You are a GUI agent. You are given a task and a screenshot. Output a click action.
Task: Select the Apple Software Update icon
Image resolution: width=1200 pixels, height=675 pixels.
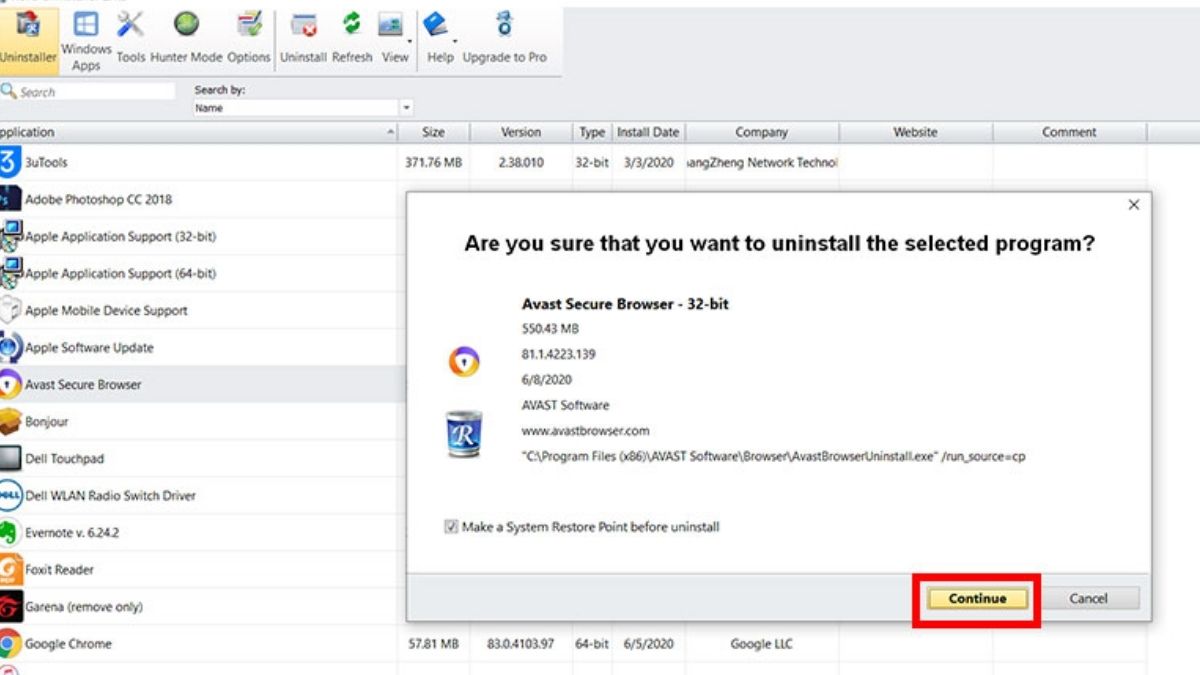pos(10,347)
